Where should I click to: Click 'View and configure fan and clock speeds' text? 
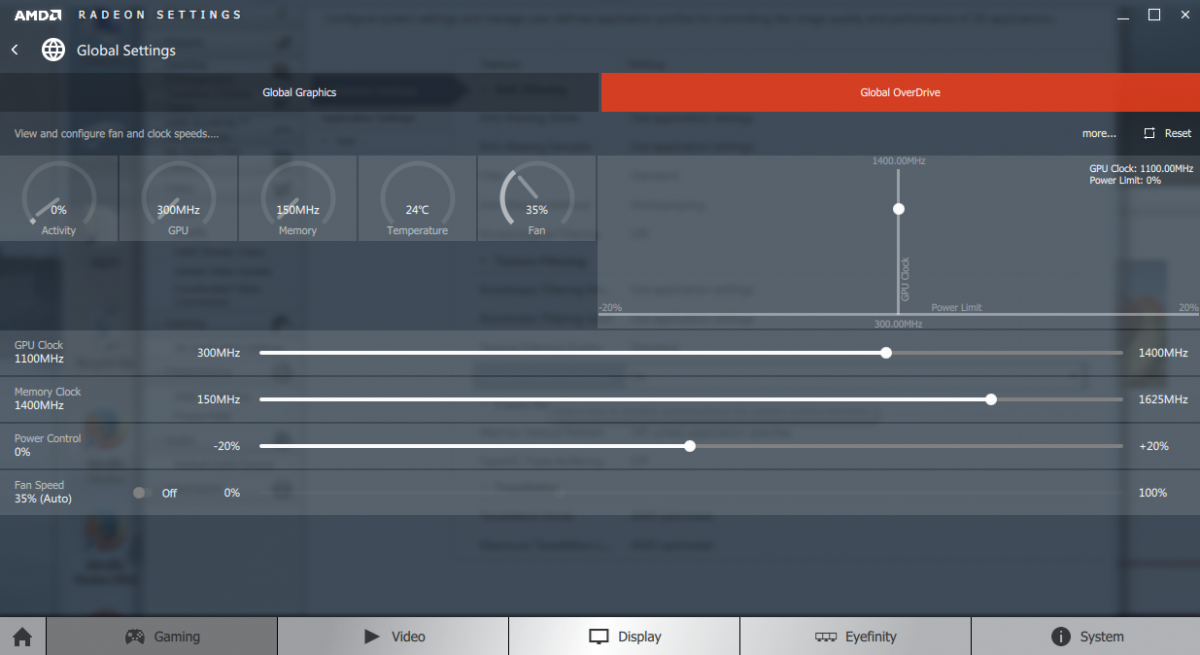(116, 133)
